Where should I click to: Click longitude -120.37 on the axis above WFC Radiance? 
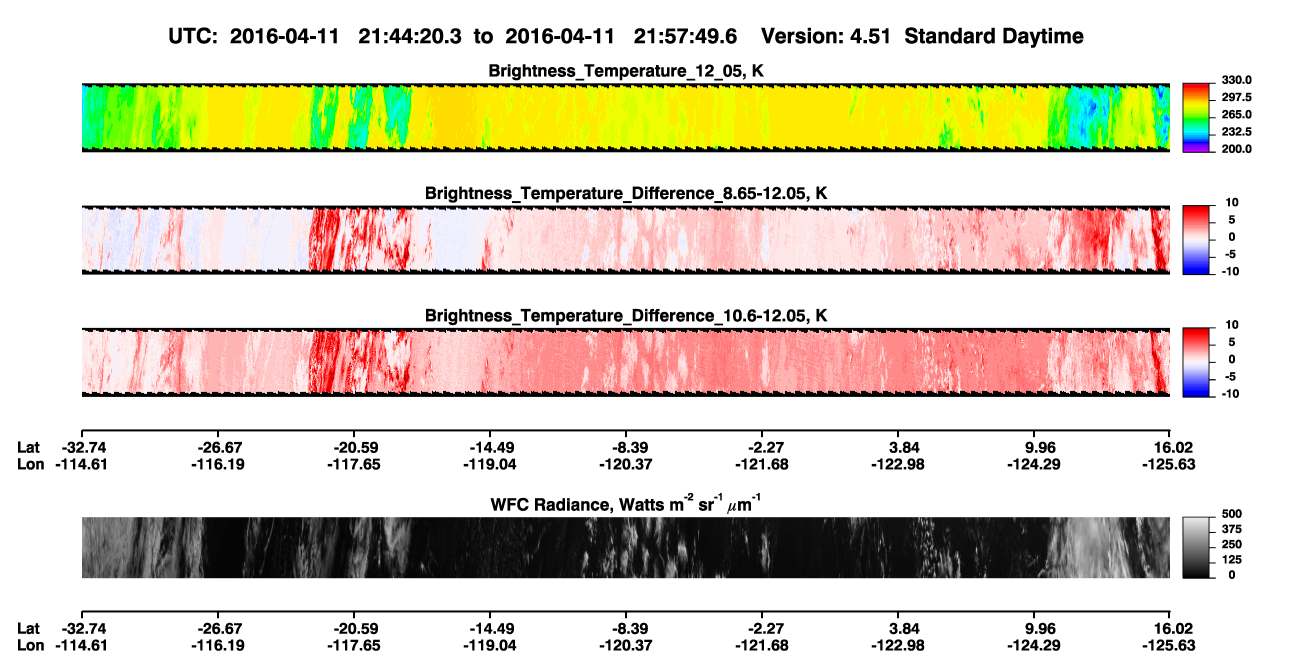tap(625, 463)
